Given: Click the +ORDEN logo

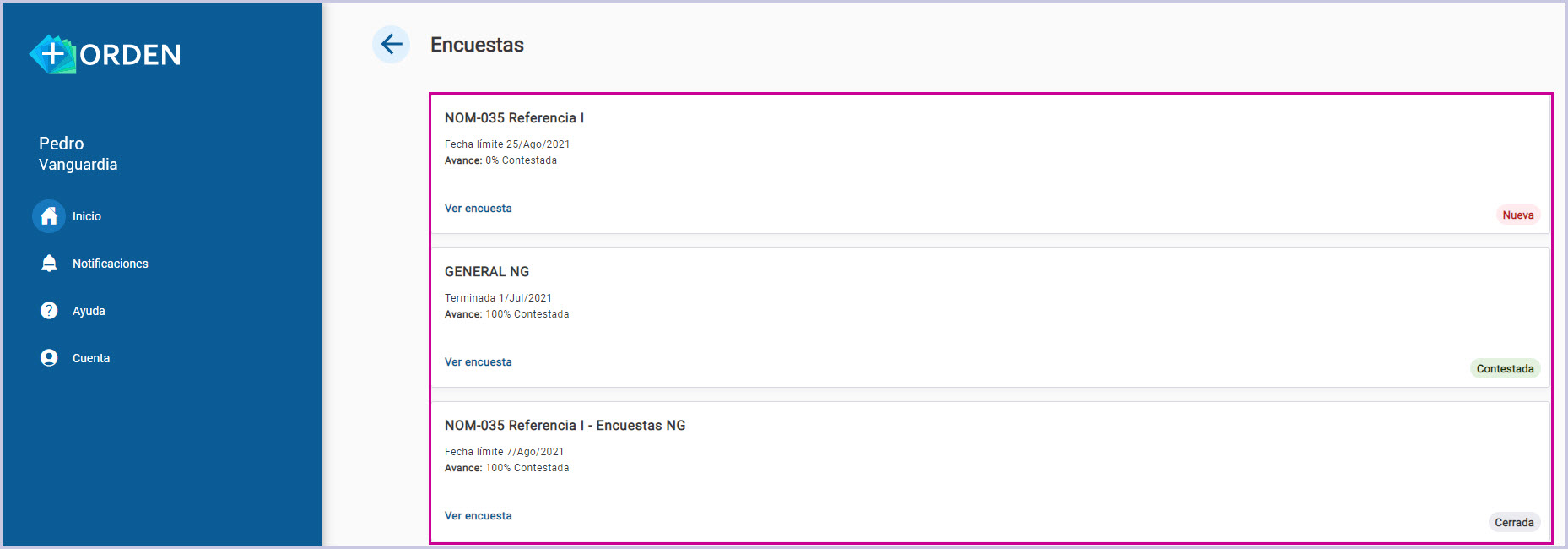Looking at the screenshot, I should [x=105, y=55].
